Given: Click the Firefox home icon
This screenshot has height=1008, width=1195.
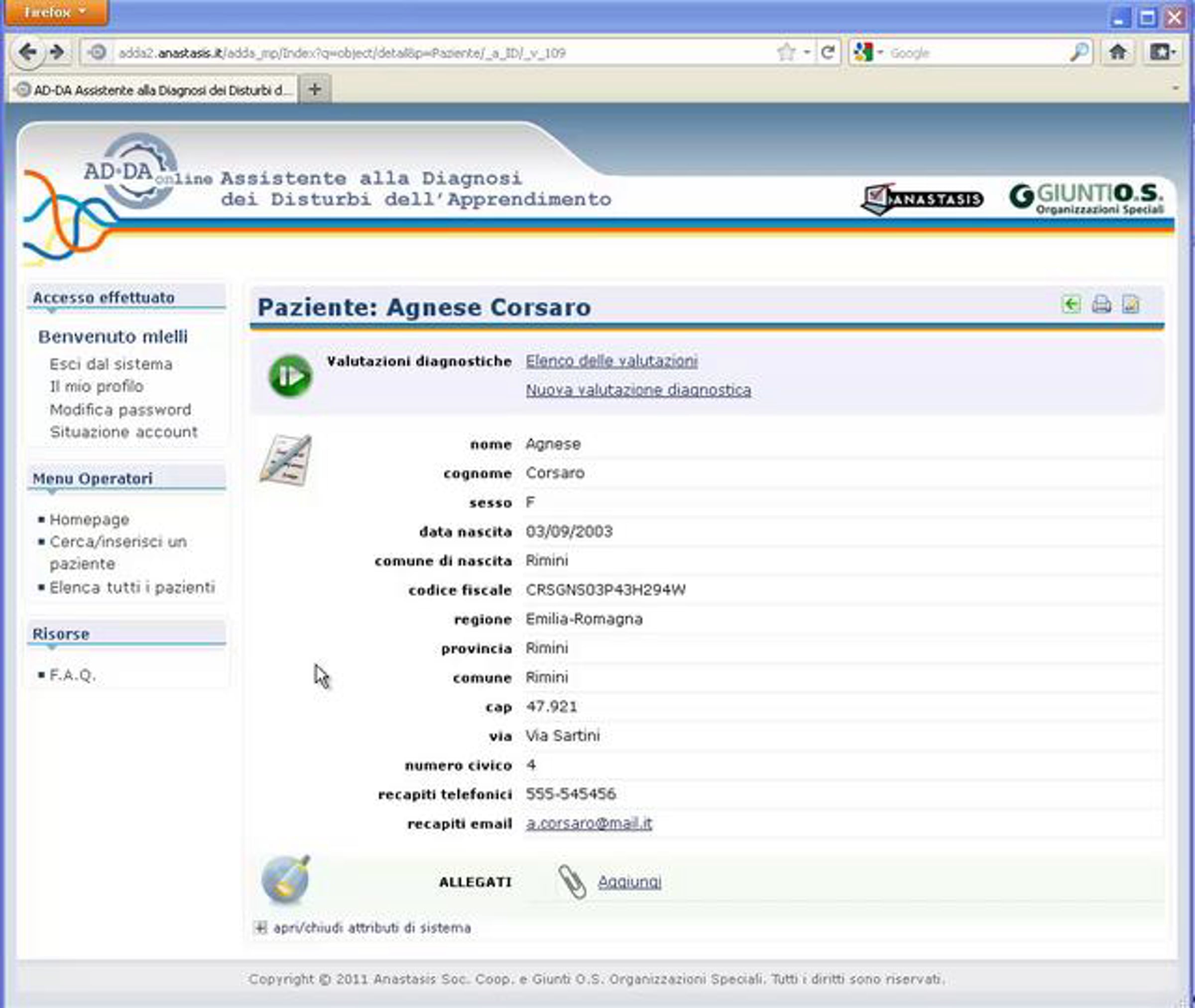Looking at the screenshot, I should (1117, 53).
